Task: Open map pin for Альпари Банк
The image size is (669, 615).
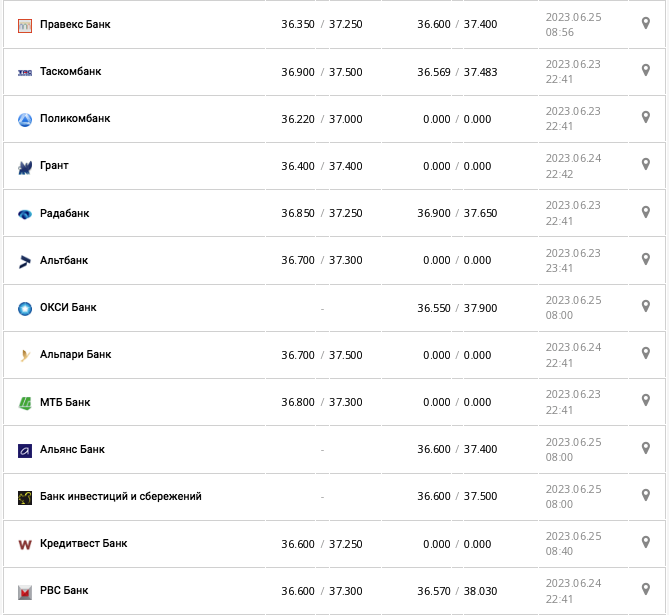Action: coord(646,353)
